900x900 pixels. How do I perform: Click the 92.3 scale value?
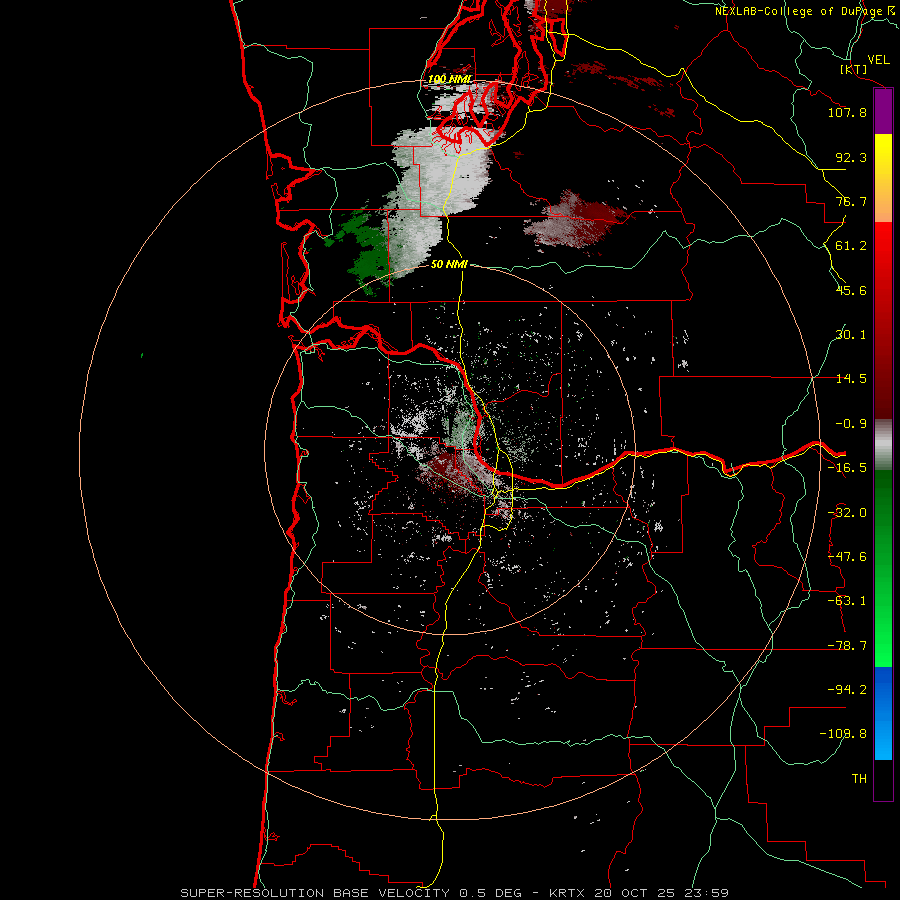851,157
